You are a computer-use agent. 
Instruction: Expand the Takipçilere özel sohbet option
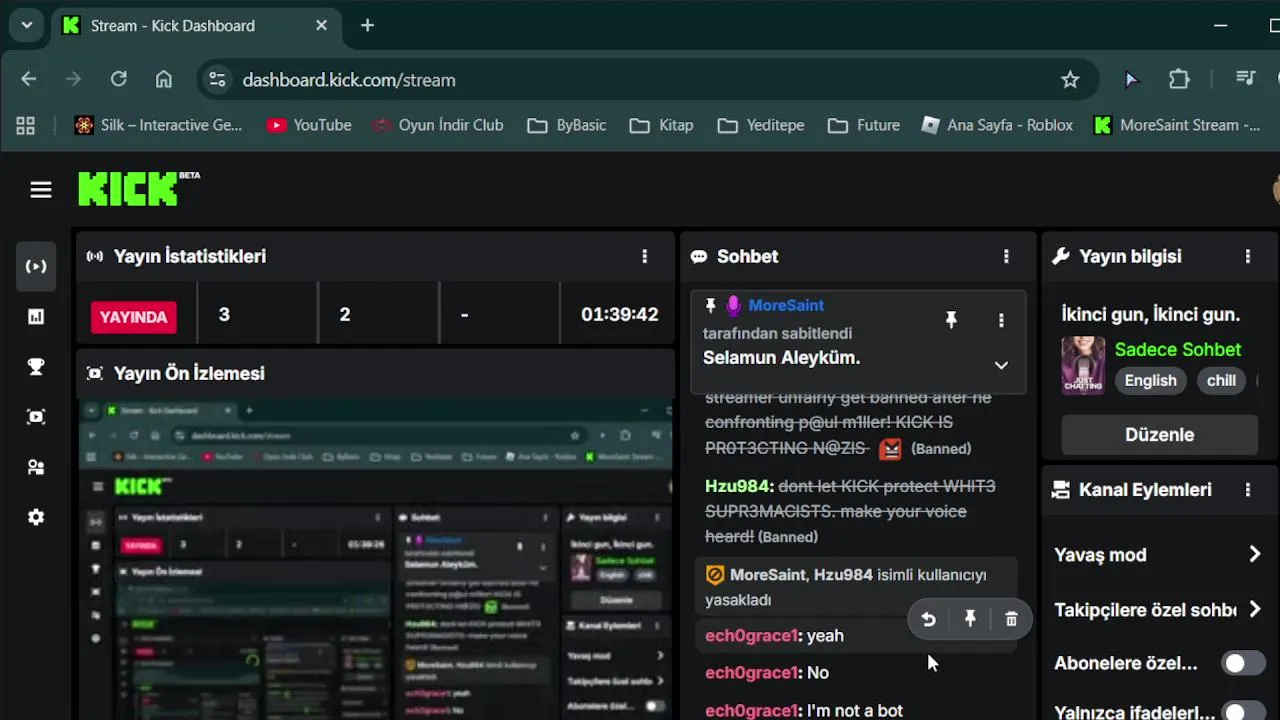[x=1255, y=609]
